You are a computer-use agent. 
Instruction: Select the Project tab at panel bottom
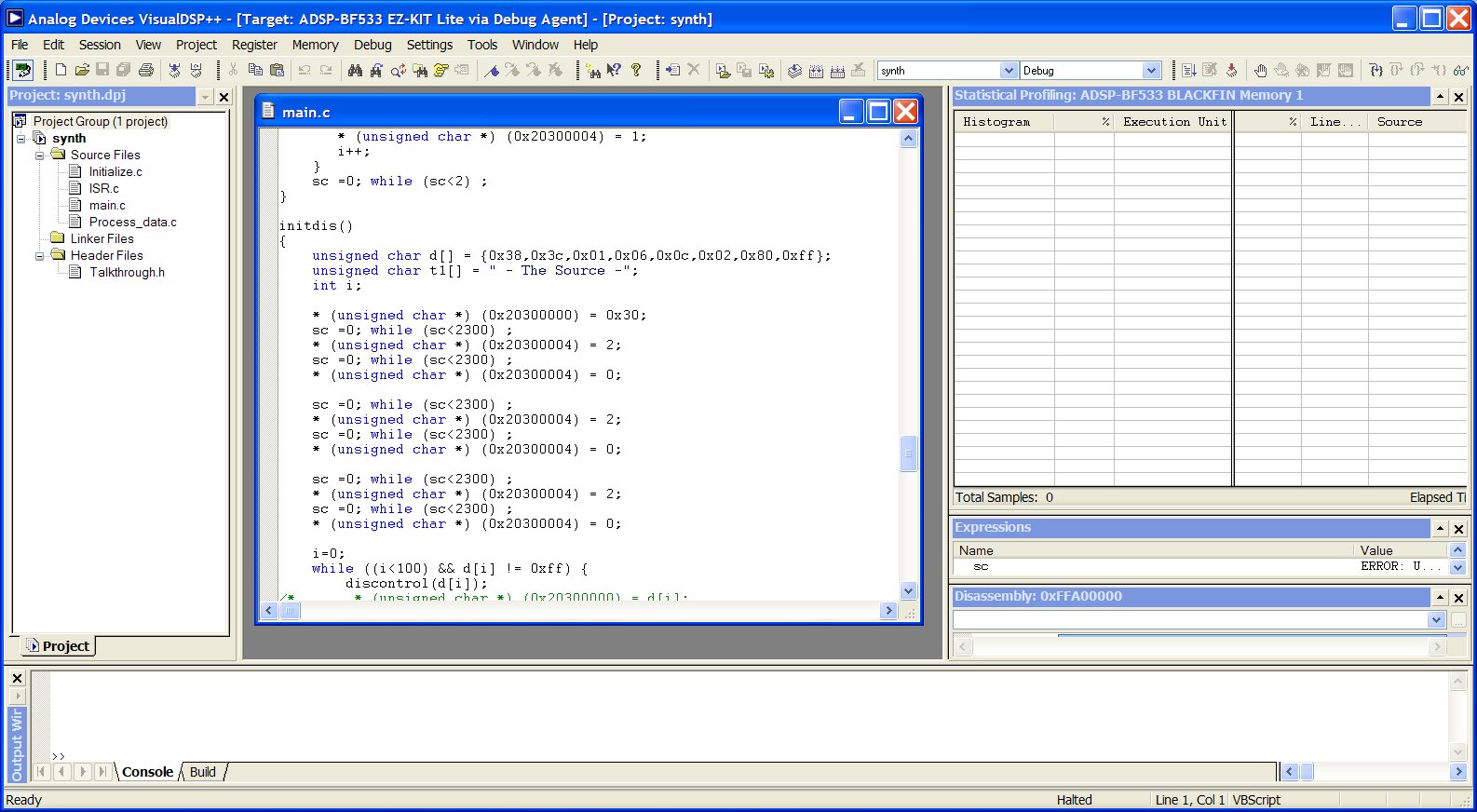[x=58, y=646]
